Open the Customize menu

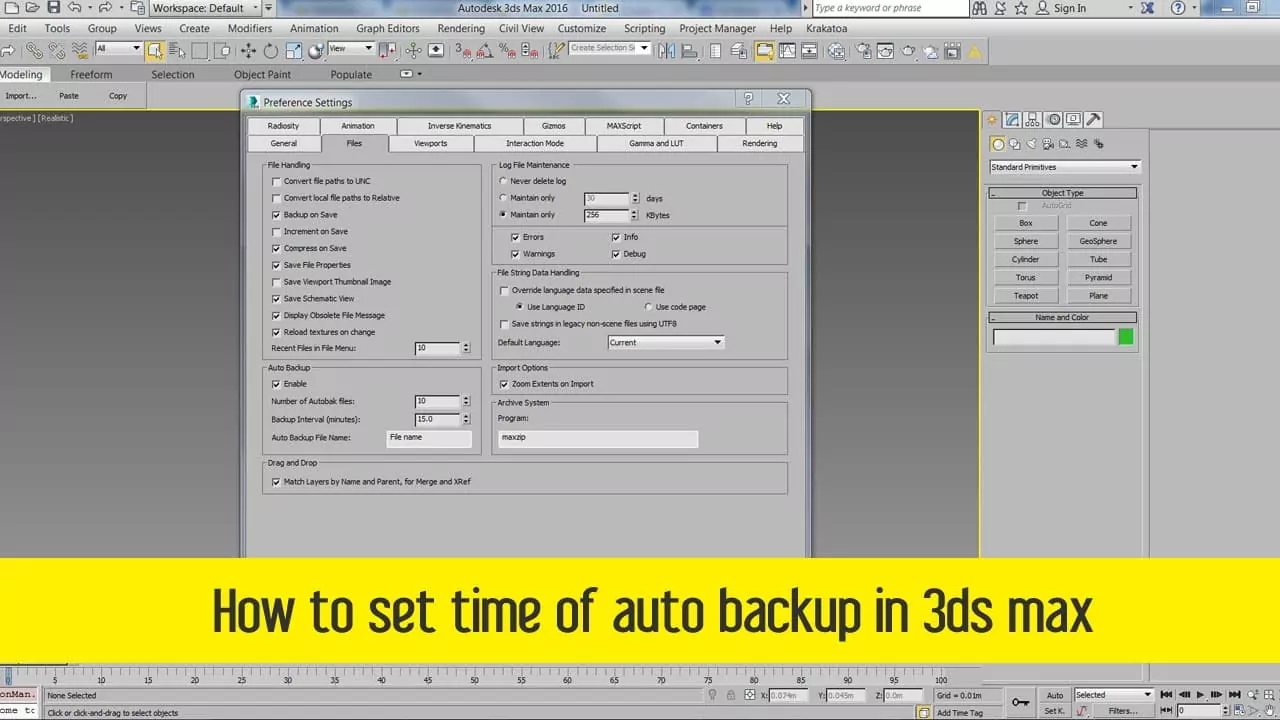tap(581, 28)
